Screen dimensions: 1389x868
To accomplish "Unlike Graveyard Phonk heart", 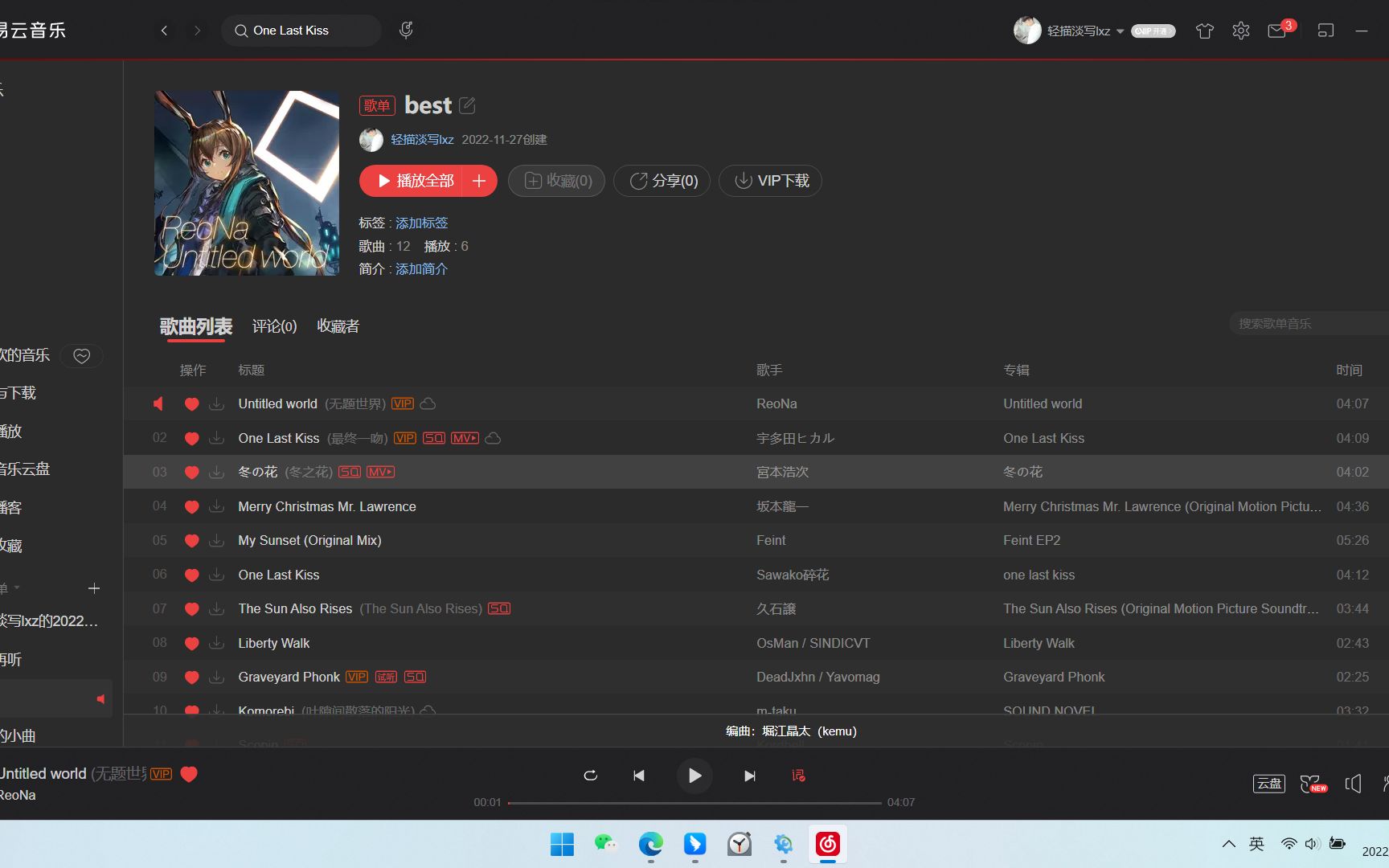I will coord(191,678).
